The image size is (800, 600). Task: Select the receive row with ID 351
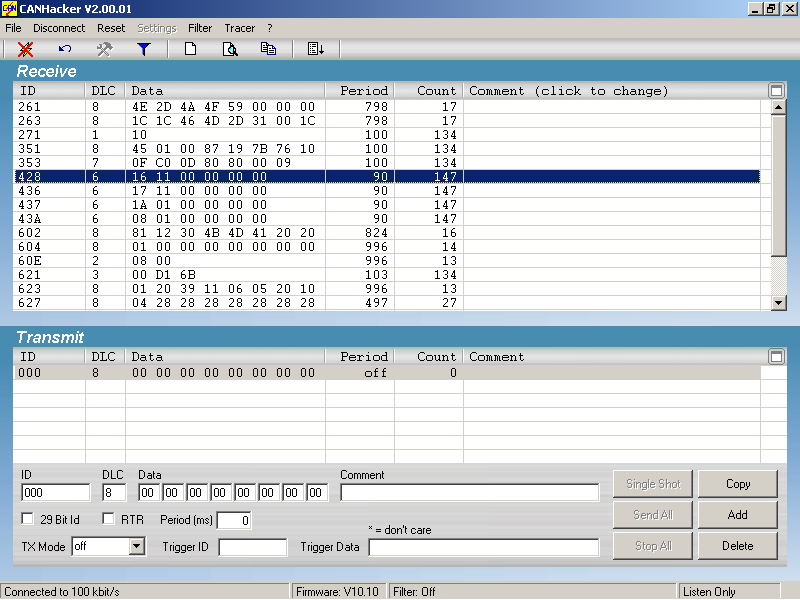pyautogui.click(x=387, y=149)
